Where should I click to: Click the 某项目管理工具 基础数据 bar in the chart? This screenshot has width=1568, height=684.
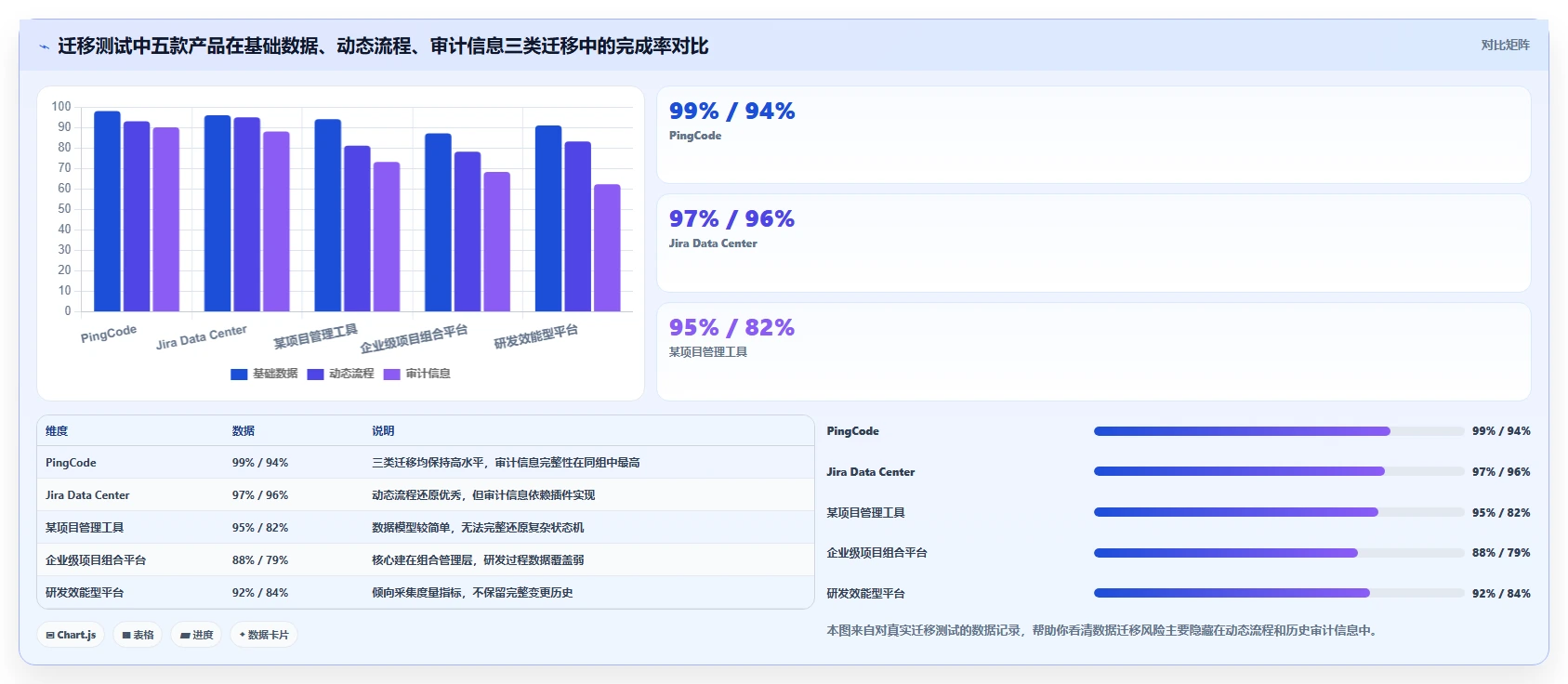(328, 216)
